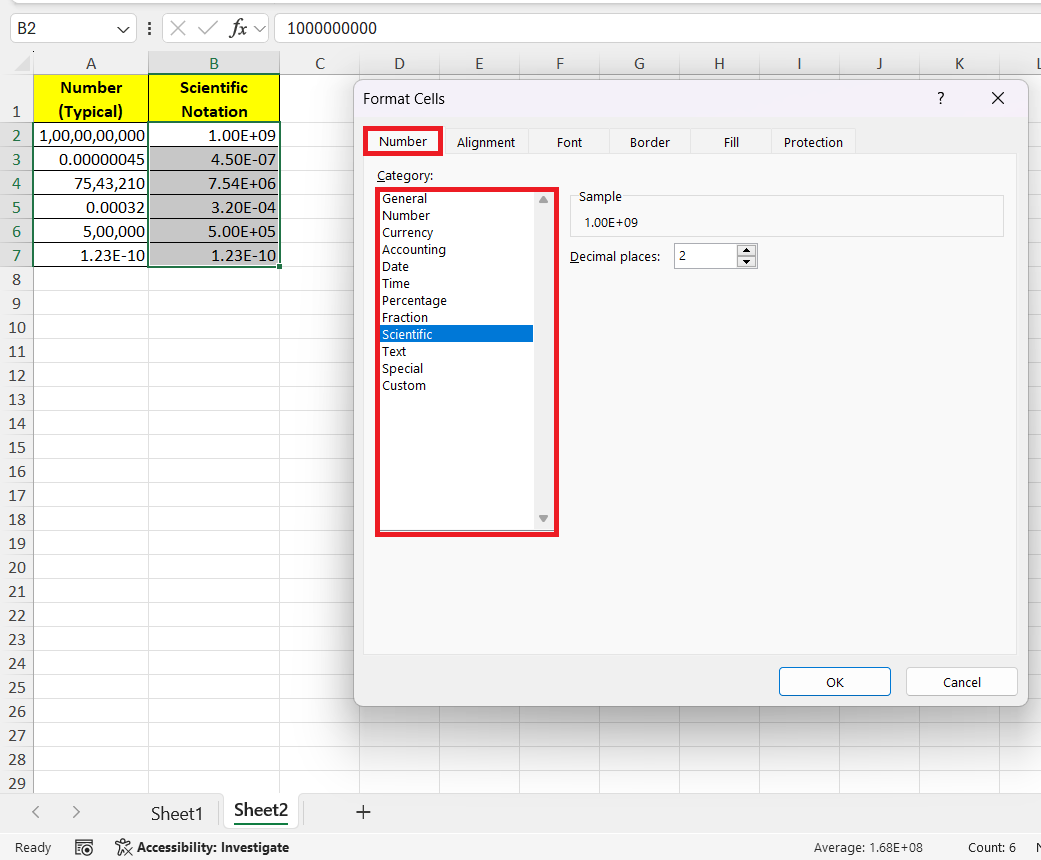Select row 8 header
This screenshot has height=860, width=1041.
point(17,280)
